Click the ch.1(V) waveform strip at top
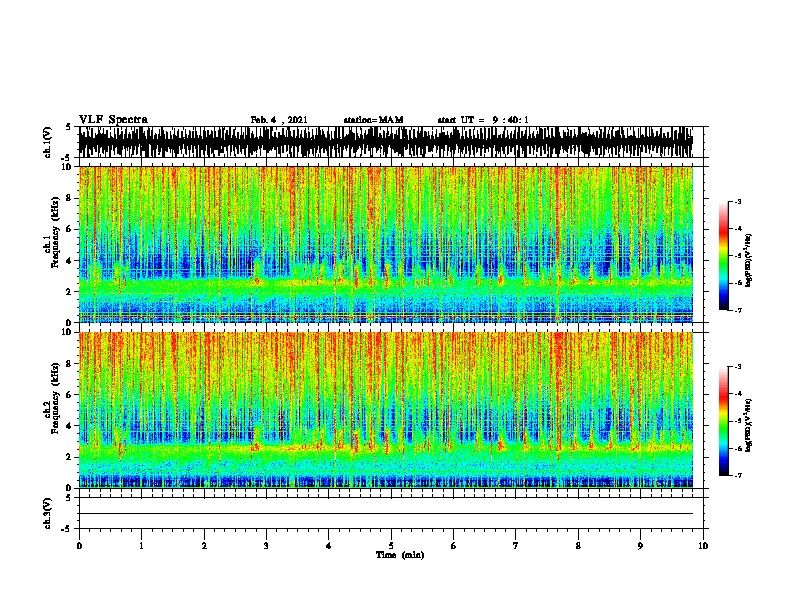This screenshot has width=792, height=612. click(386, 142)
